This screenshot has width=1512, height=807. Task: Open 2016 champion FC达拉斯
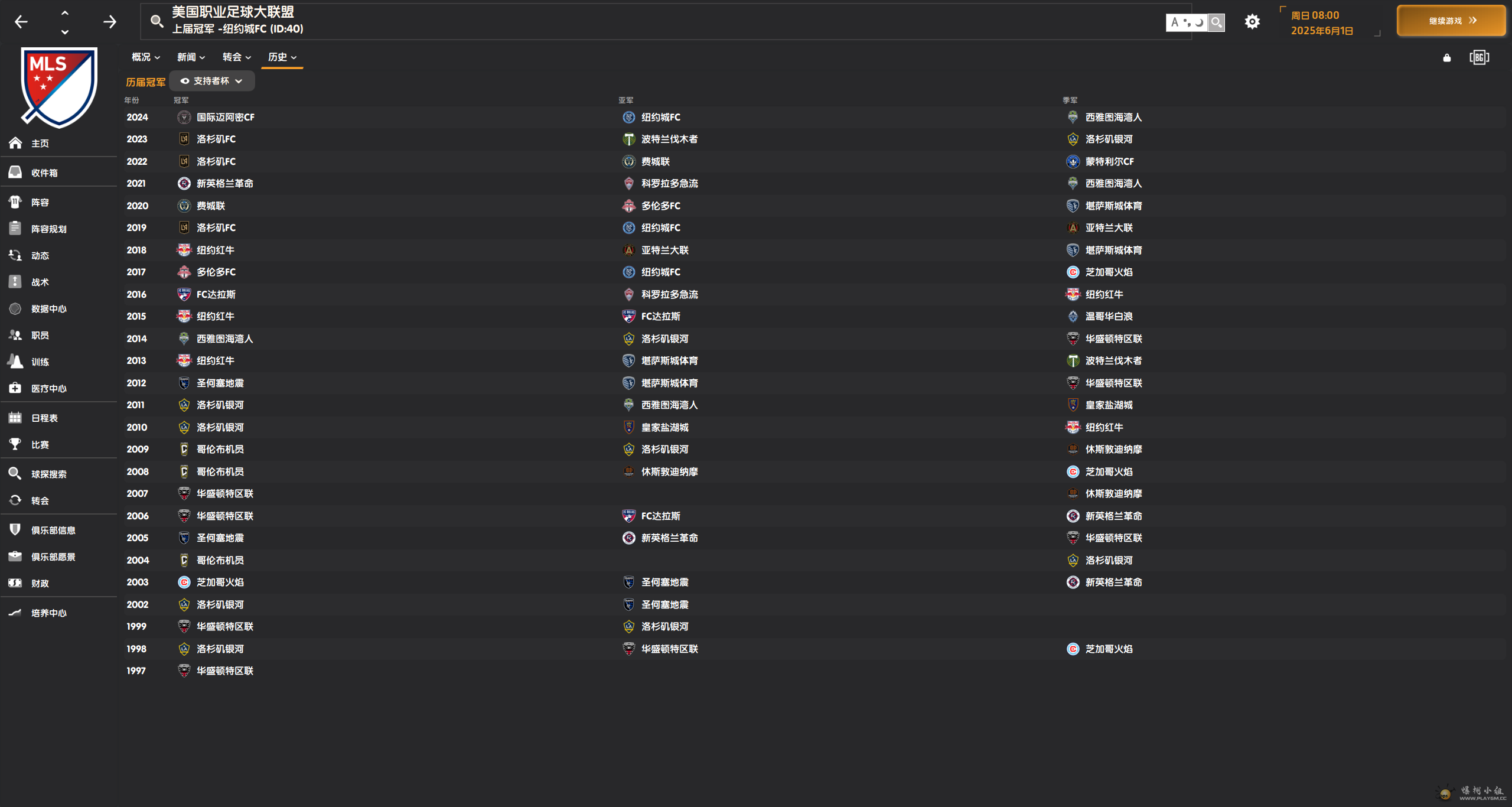[x=216, y=295]
